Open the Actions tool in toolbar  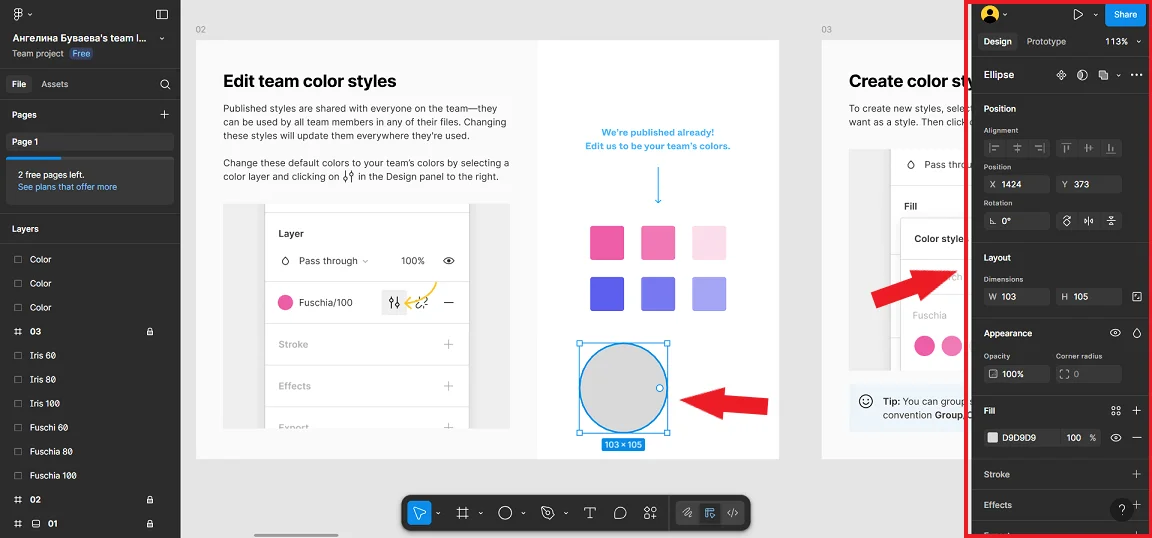pos(650,513)
